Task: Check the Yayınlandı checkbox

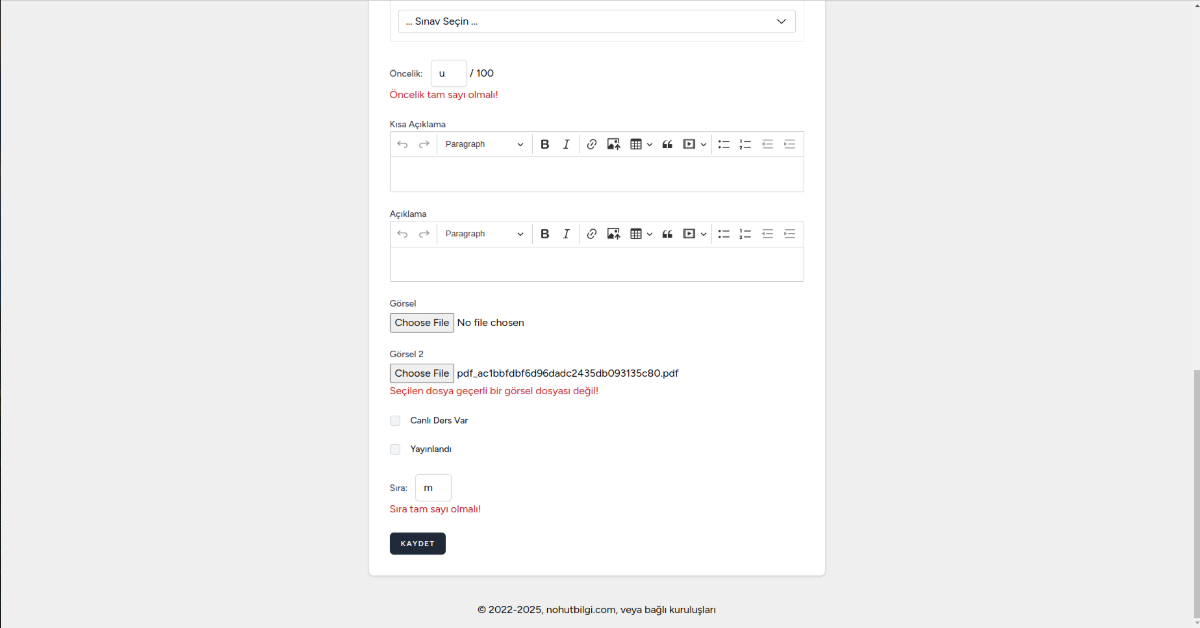Action: [x=395, y=450]
